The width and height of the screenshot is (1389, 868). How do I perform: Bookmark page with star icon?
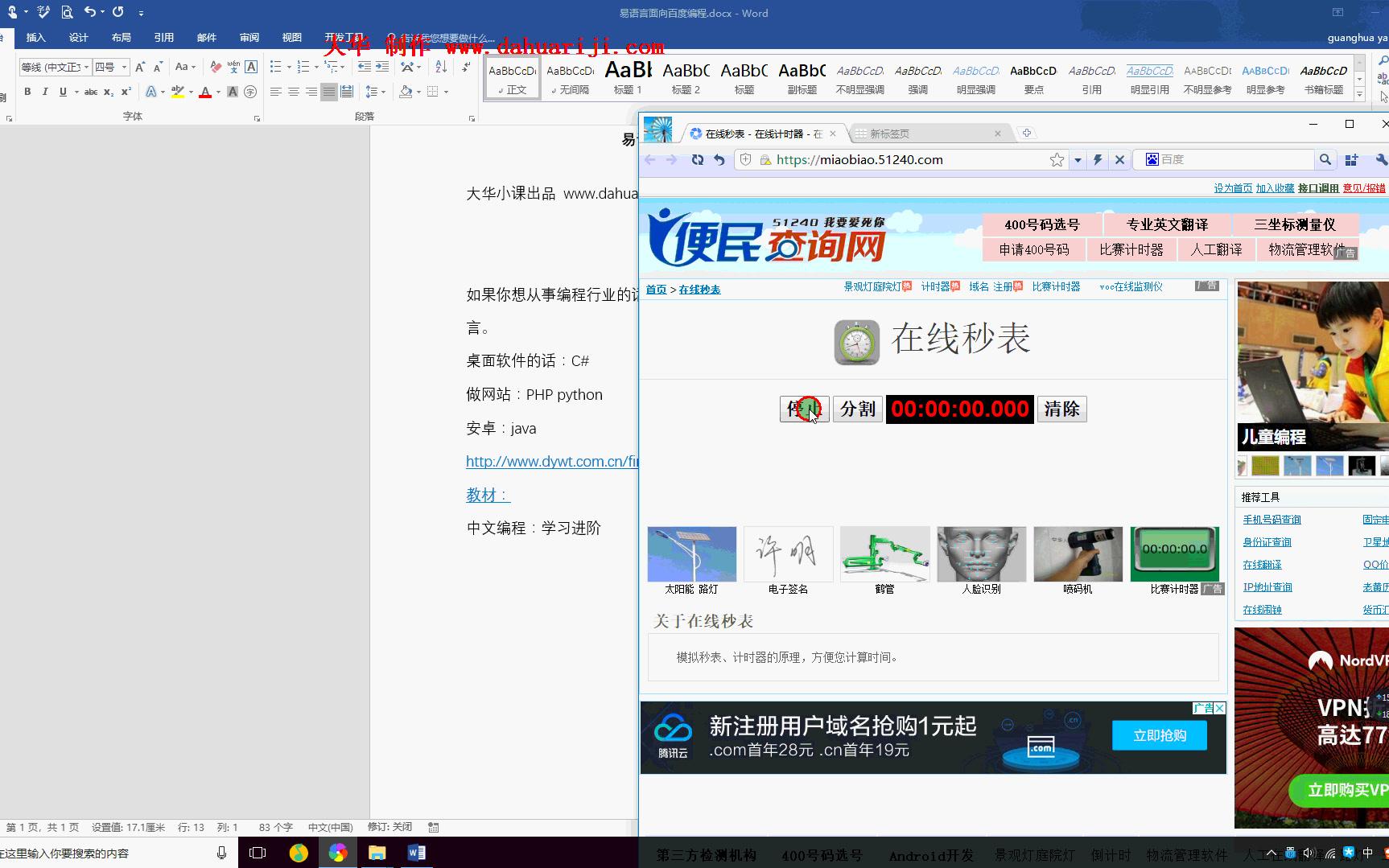(1057, 159)
